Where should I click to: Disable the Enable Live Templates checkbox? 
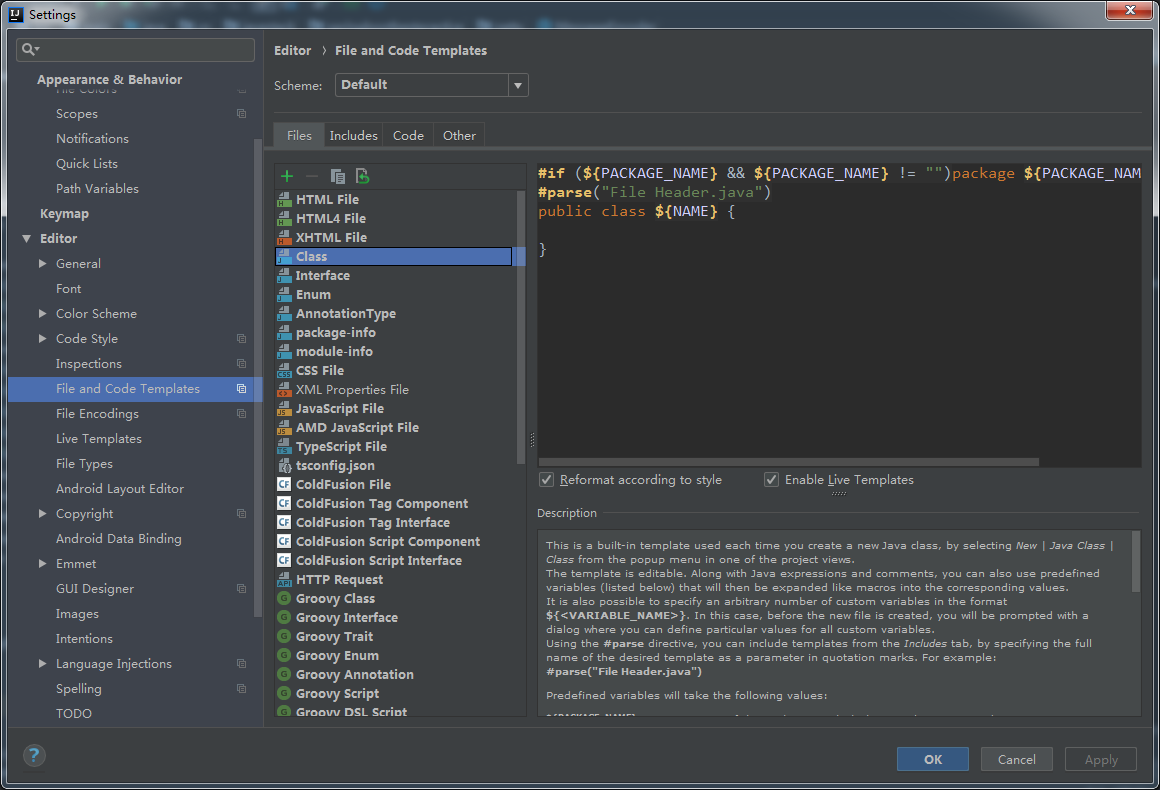tap(771, 480)
